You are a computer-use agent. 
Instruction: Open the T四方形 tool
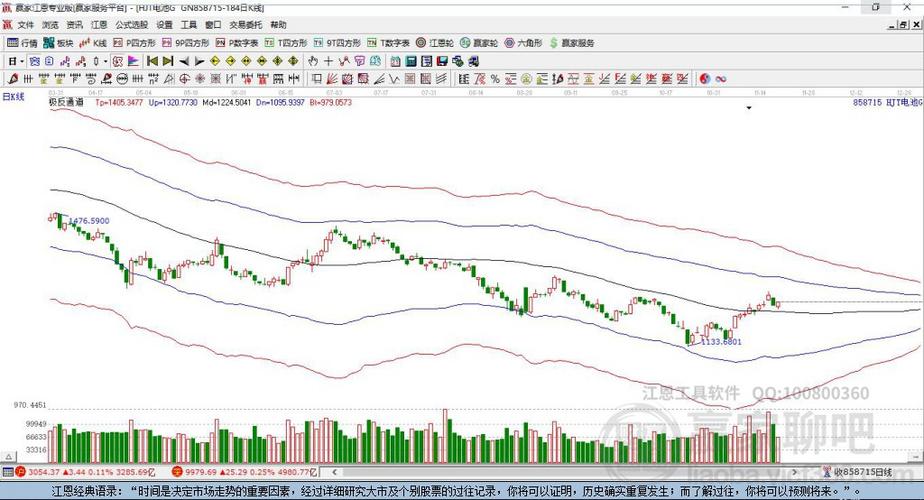coord(286,43)
